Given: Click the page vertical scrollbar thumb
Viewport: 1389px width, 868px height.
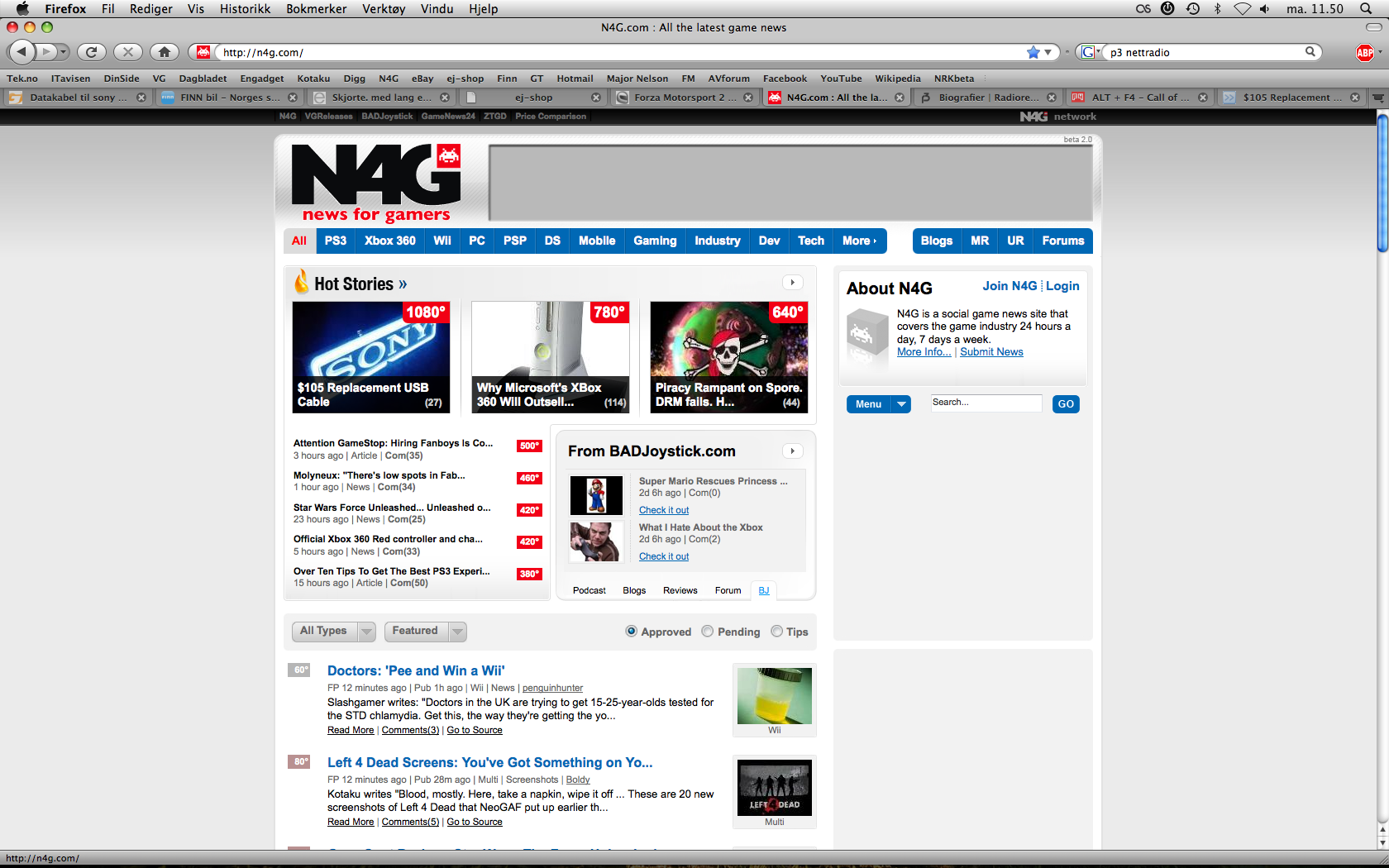Looking at the screenshot, I should (1382, 182).
